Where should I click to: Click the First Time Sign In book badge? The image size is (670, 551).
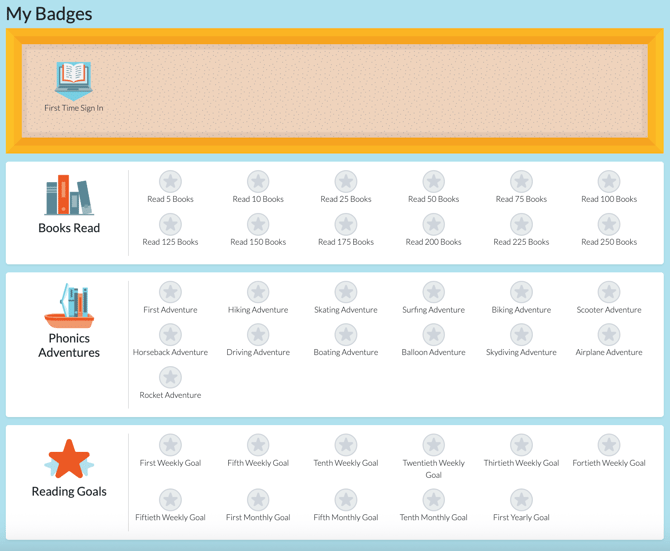(74, 77)
